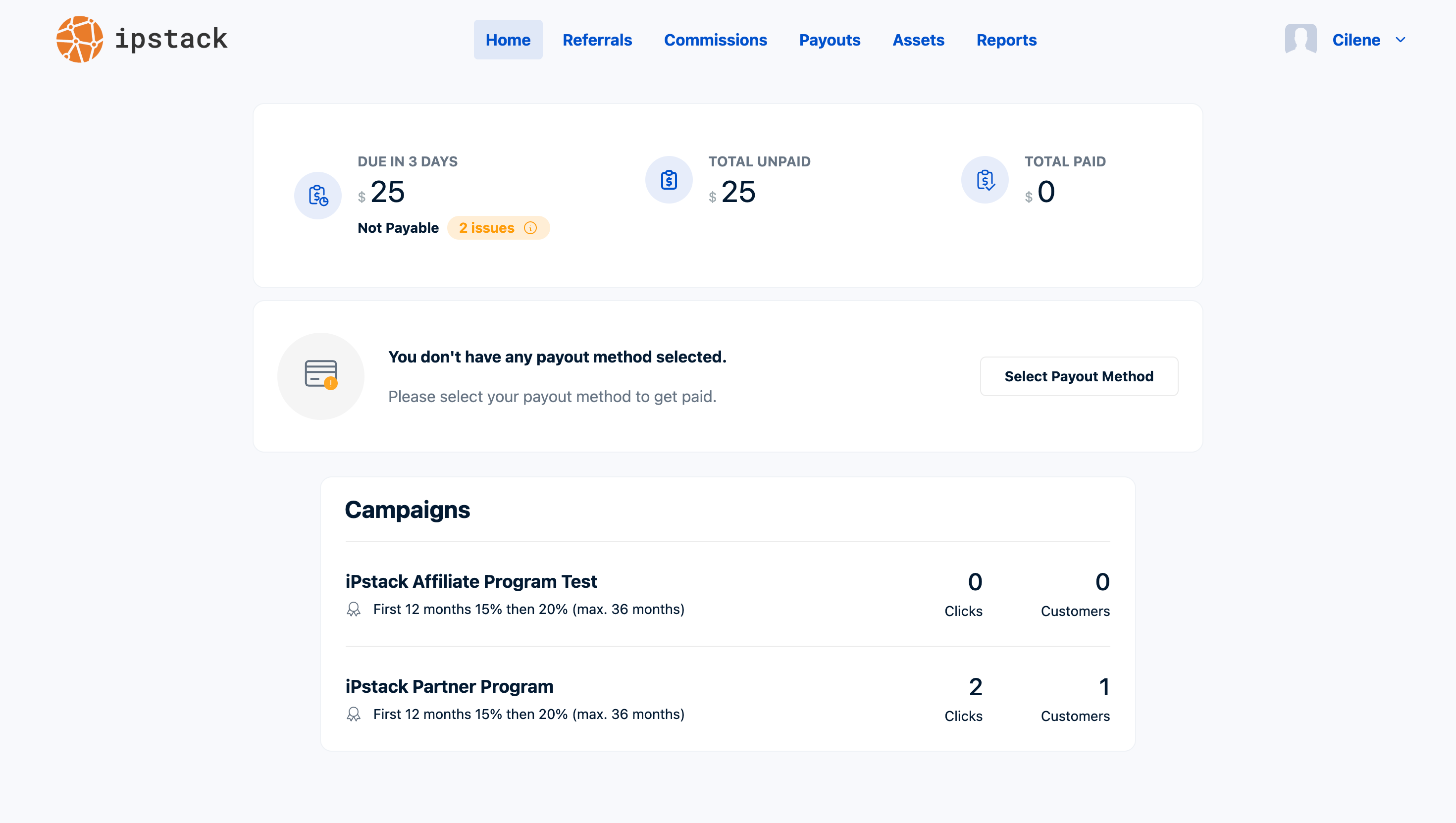Click the Due in 3 Days clock-clipboard icon

tap(317, 196)
